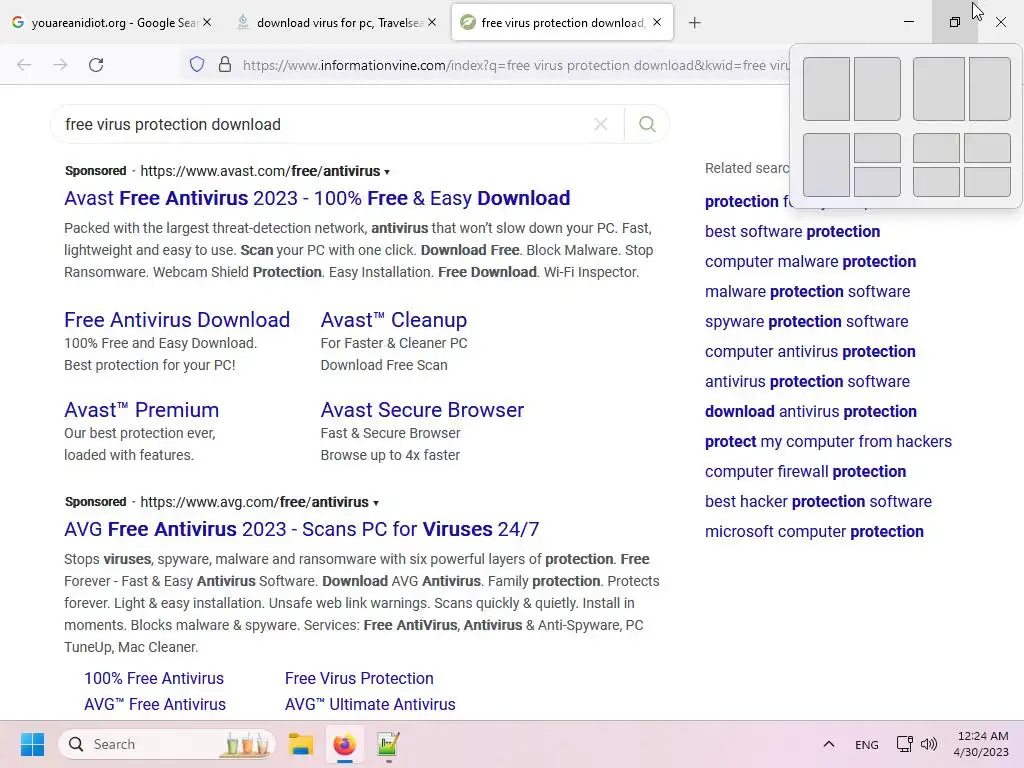The width and height of the screenshot is (1024, 768).
Task: Go back using the back arrow
Action: click(x=24, y=65)
